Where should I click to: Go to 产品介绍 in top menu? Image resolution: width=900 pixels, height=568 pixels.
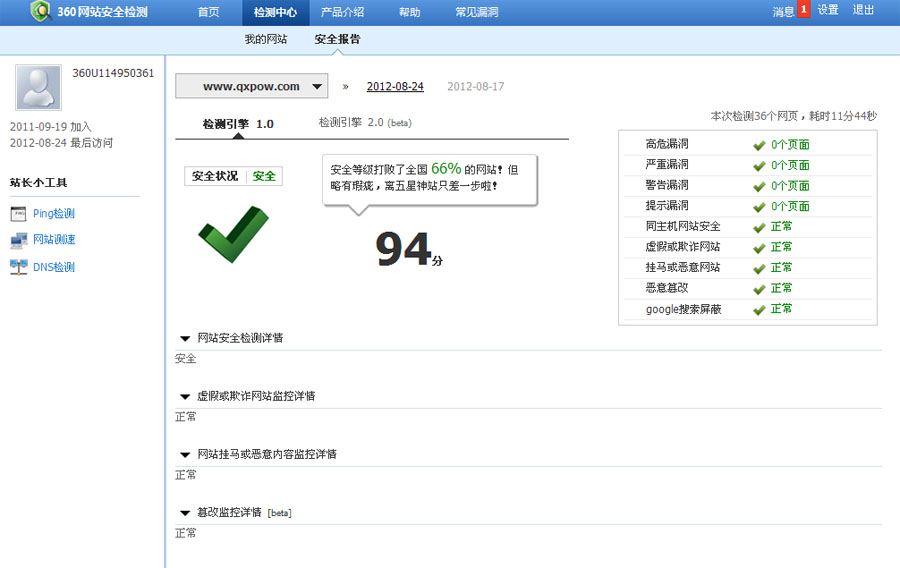[x=342, y=11]
